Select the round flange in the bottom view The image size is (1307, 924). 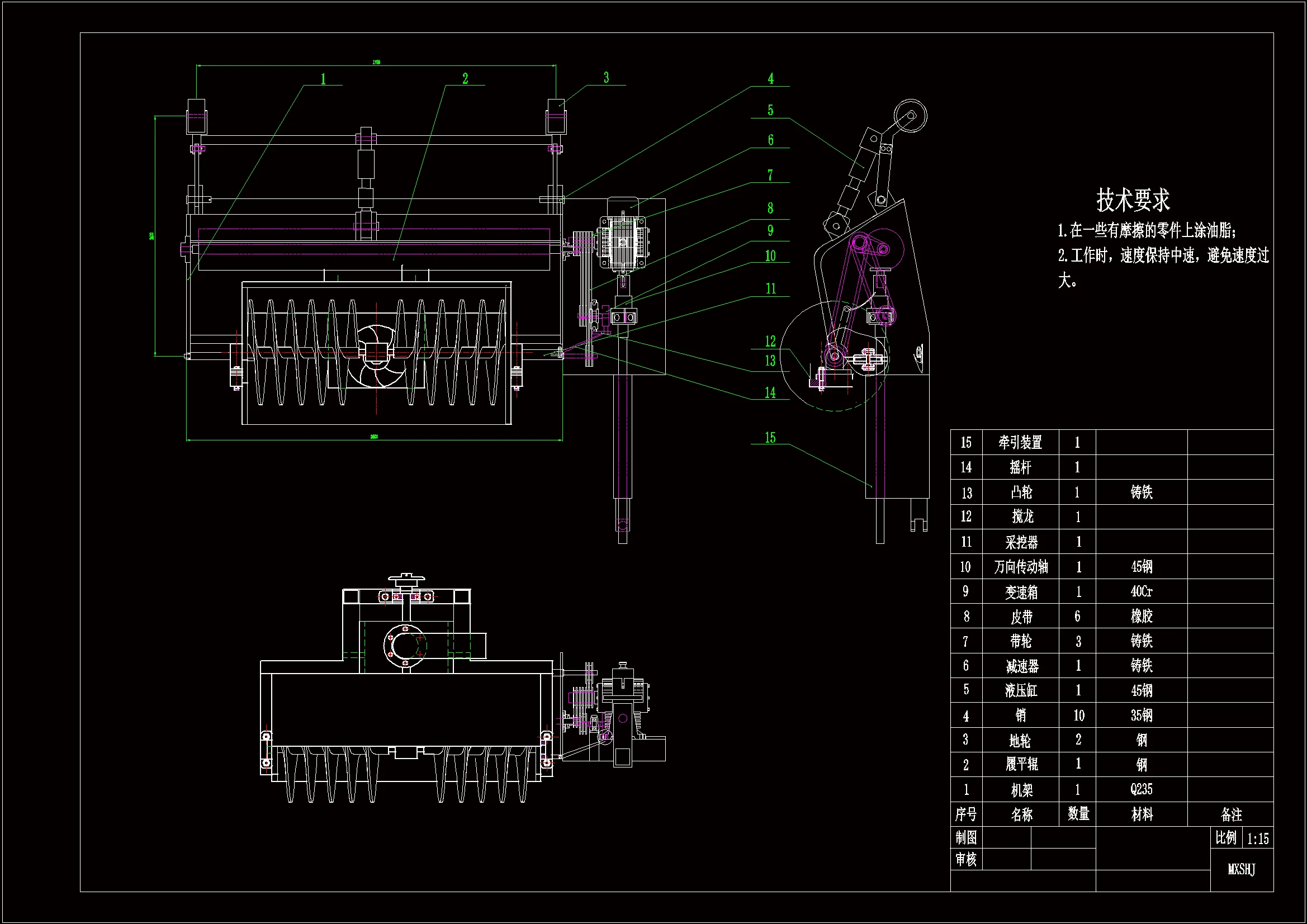click(405, 646)
